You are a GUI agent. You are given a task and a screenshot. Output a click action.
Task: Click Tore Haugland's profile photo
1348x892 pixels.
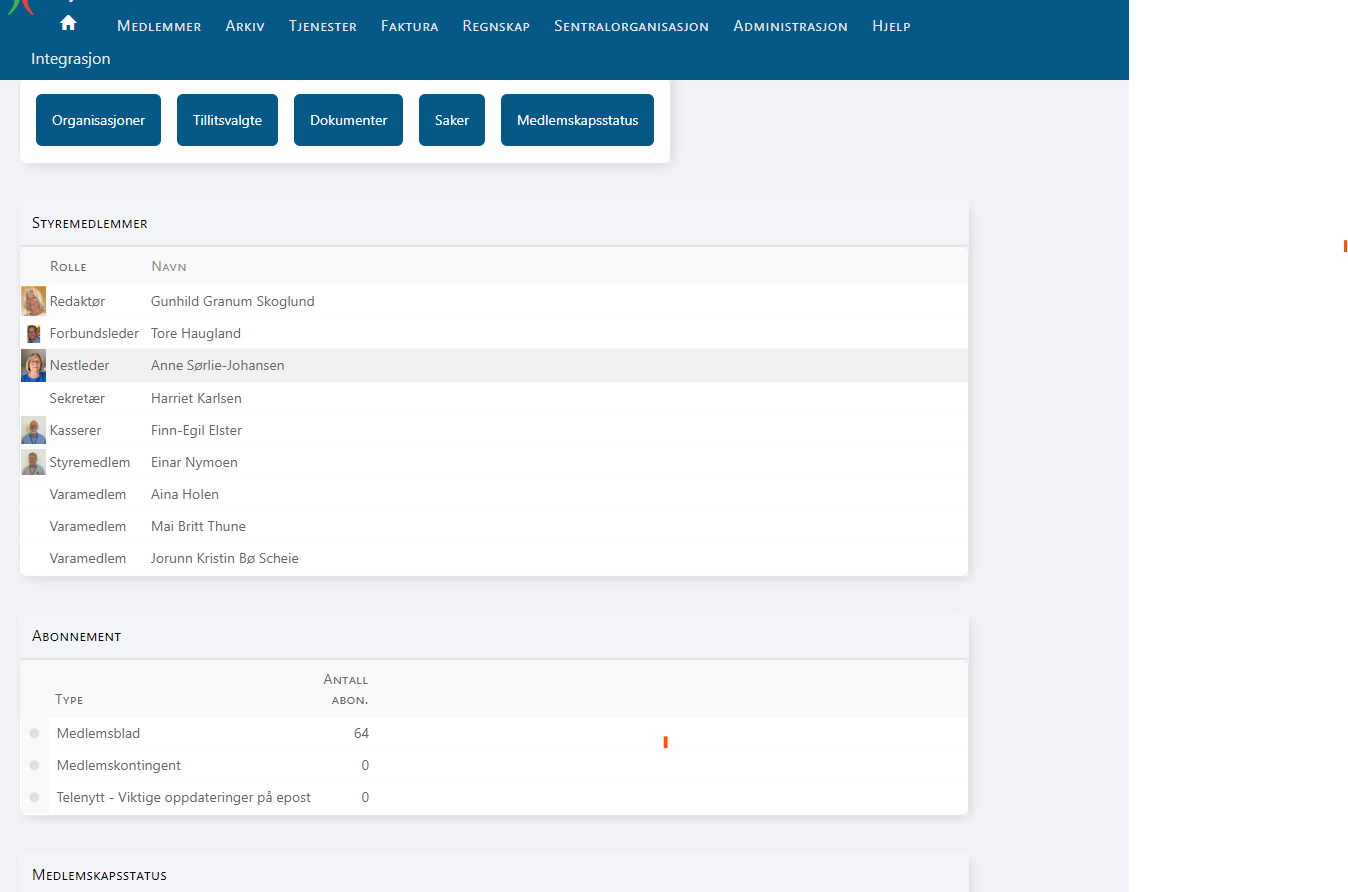coord(33,334)
